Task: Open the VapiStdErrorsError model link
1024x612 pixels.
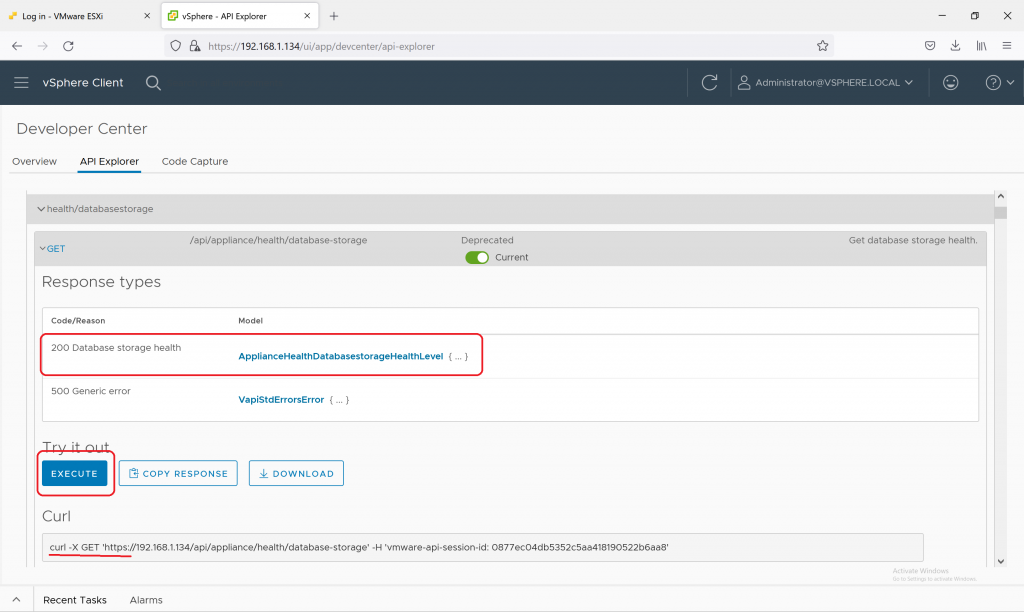Action: [x=281, y=400]
